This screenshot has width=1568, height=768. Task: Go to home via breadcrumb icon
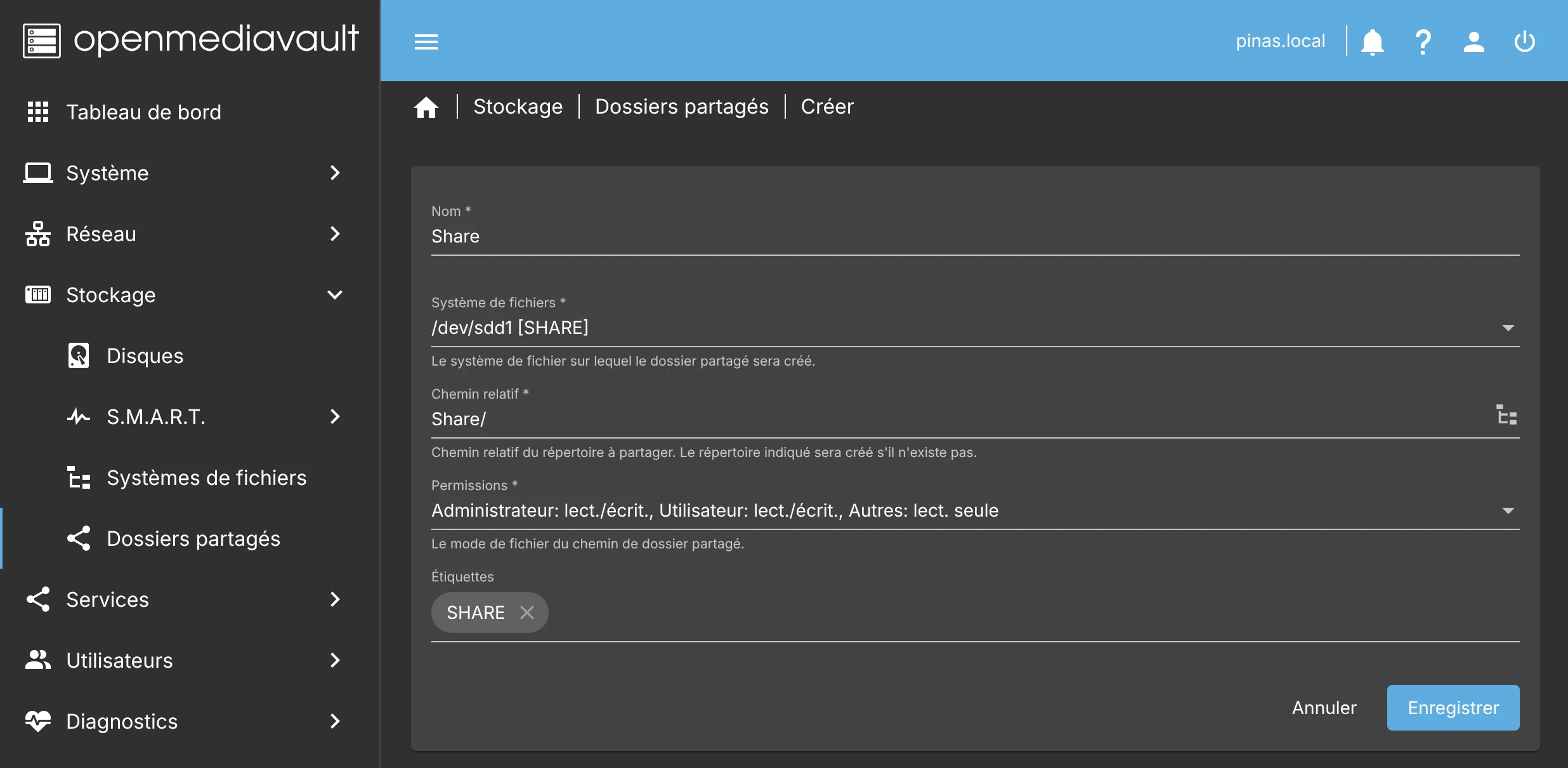click(x=426, y=107)
